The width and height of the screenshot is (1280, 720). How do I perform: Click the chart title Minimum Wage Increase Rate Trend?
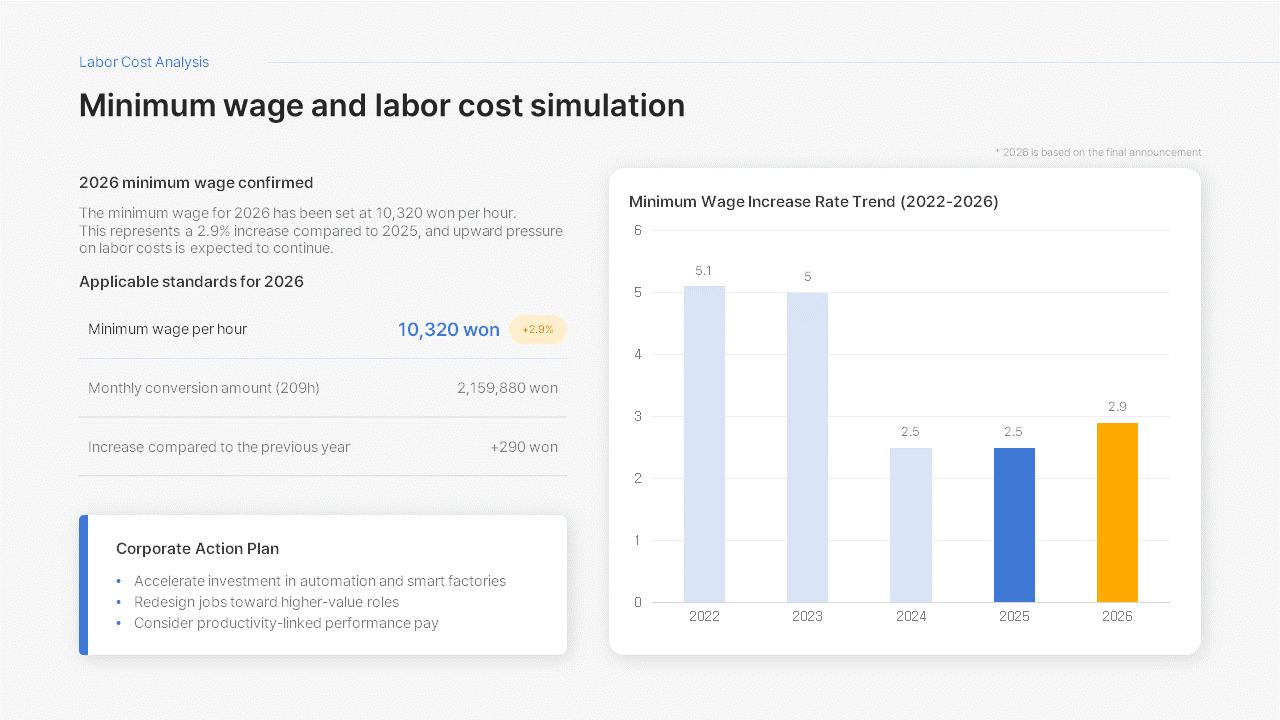click(814, 202)
